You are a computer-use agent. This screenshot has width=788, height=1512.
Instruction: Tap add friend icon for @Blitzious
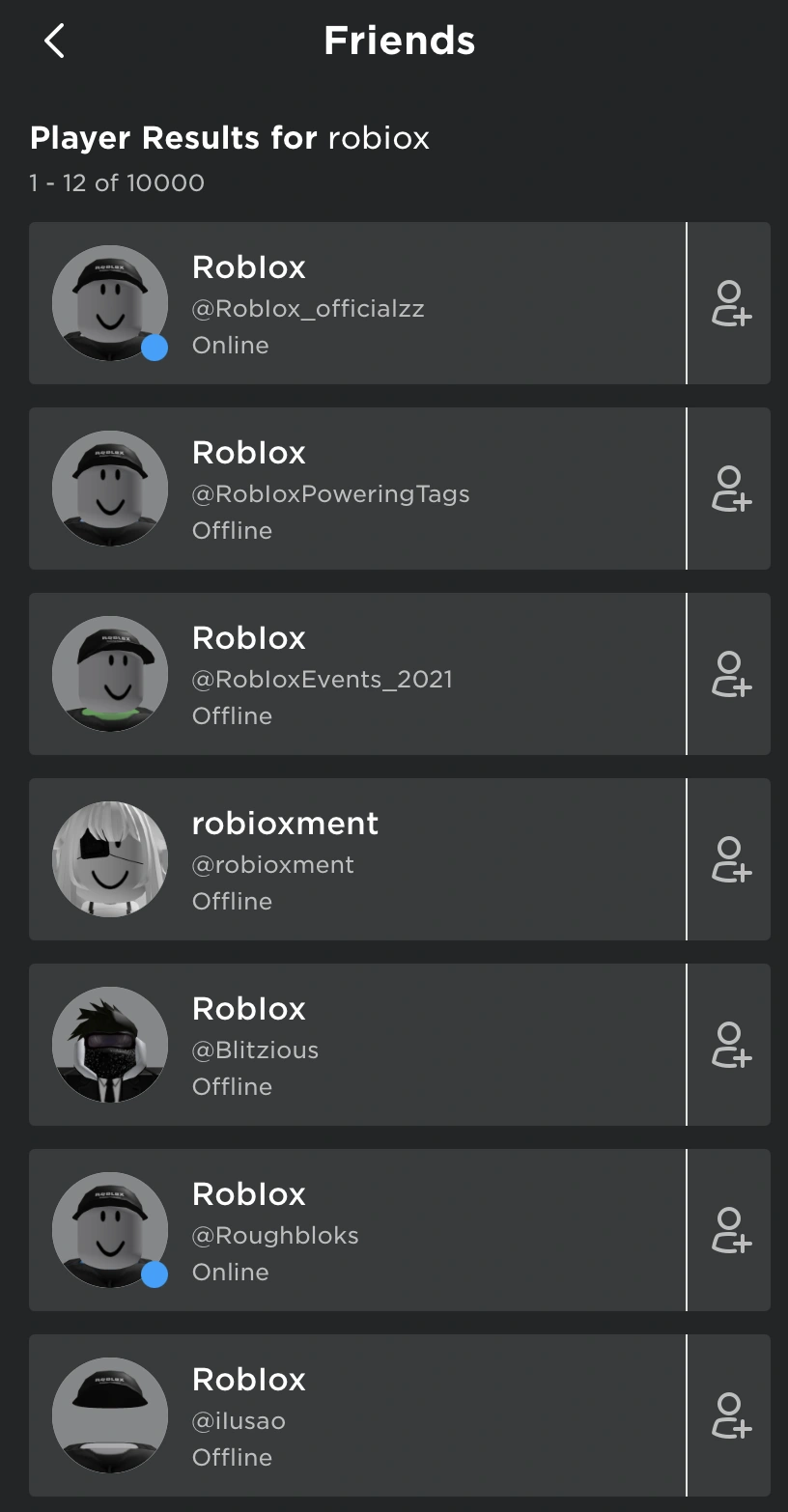(730, 1046)
